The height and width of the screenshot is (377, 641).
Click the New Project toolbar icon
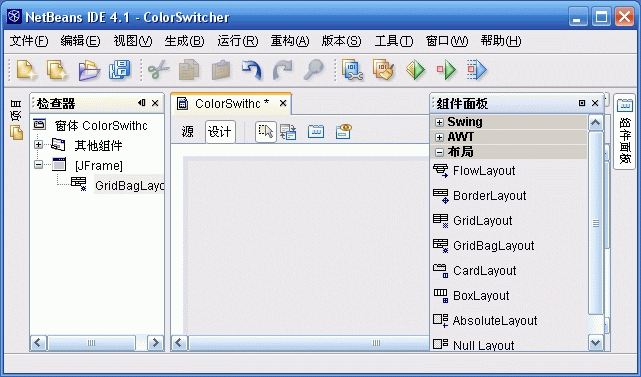[56, 70]
